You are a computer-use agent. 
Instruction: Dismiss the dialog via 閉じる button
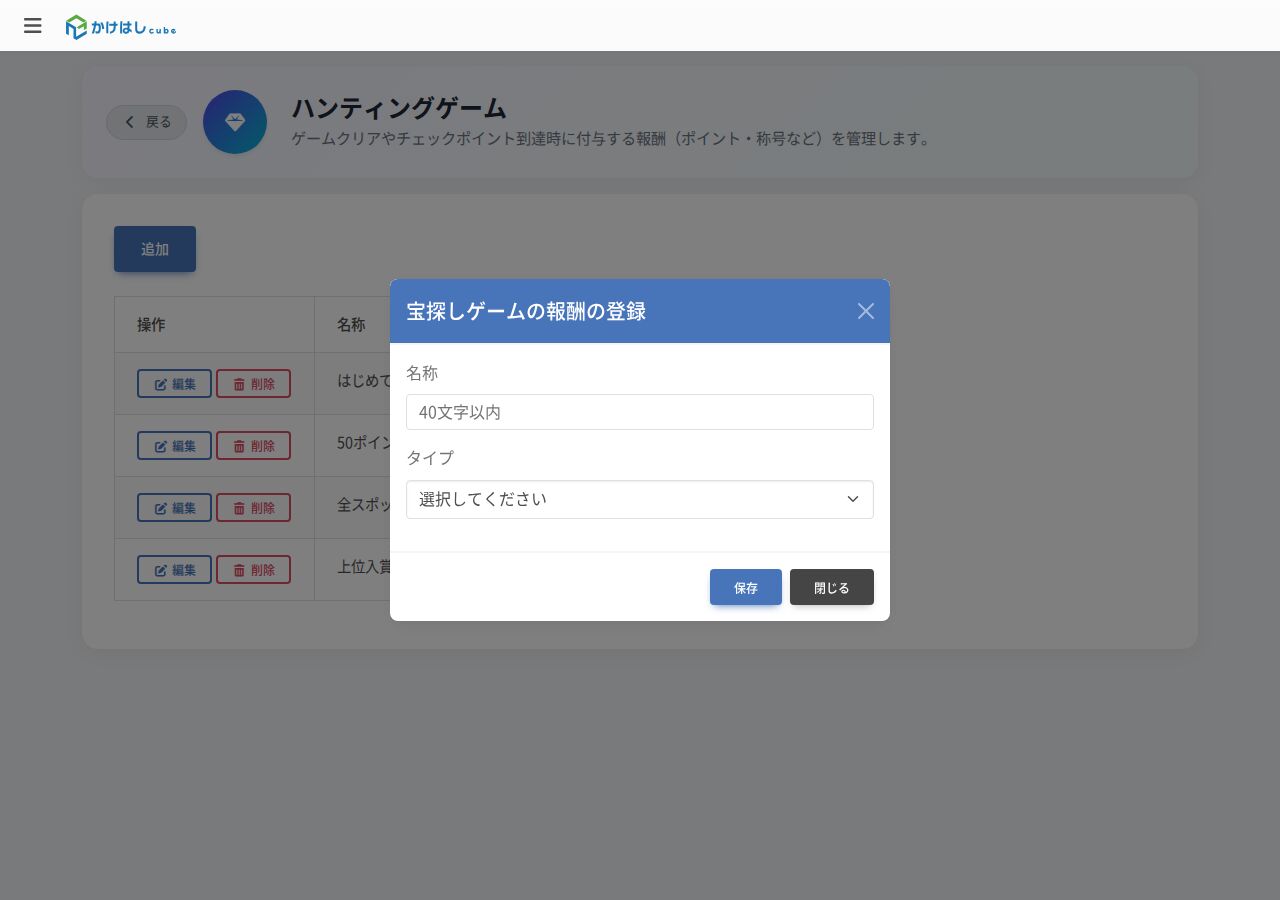click(x=832, y=587)
